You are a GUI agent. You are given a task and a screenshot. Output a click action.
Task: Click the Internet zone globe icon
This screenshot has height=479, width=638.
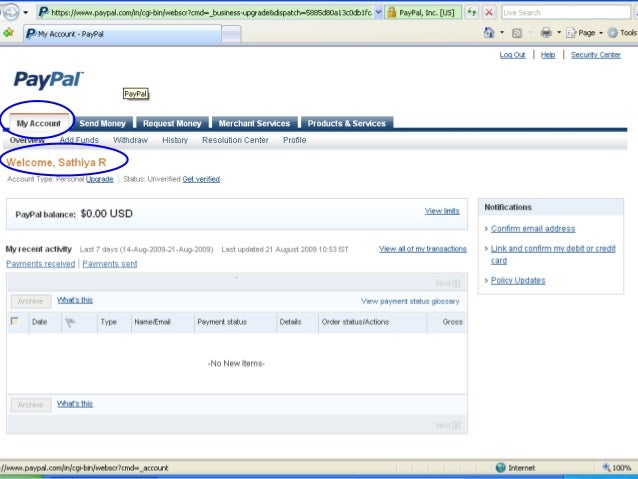pyautogui.click(x=500, y=468)
